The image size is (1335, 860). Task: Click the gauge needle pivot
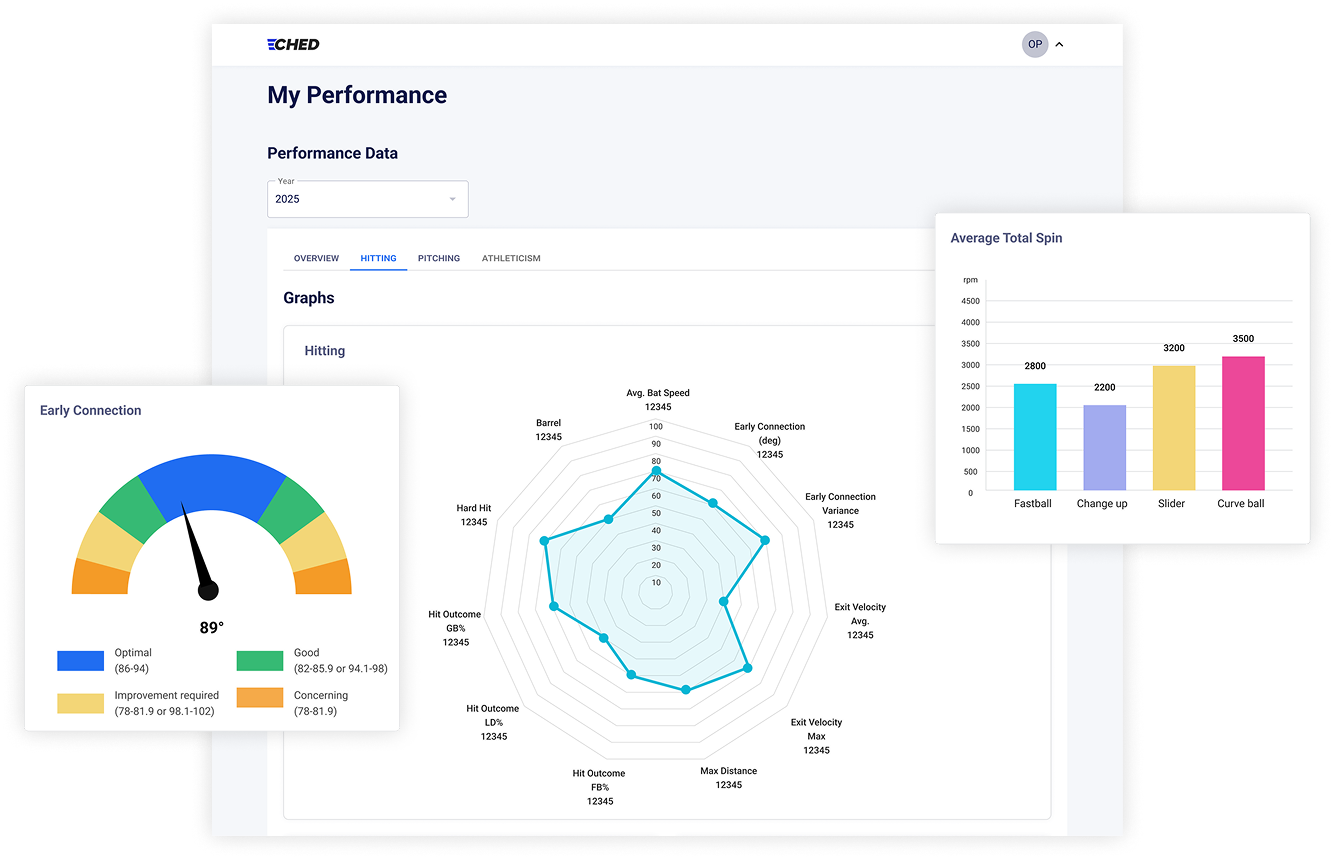tap(208, 591)
